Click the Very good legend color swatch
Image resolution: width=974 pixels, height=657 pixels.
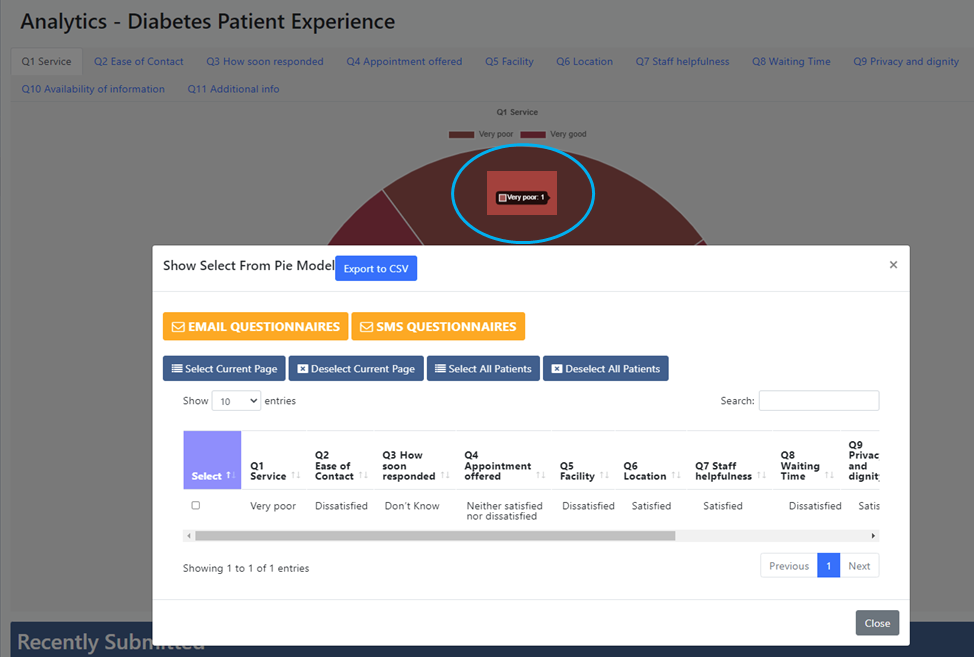coord(532,134)
